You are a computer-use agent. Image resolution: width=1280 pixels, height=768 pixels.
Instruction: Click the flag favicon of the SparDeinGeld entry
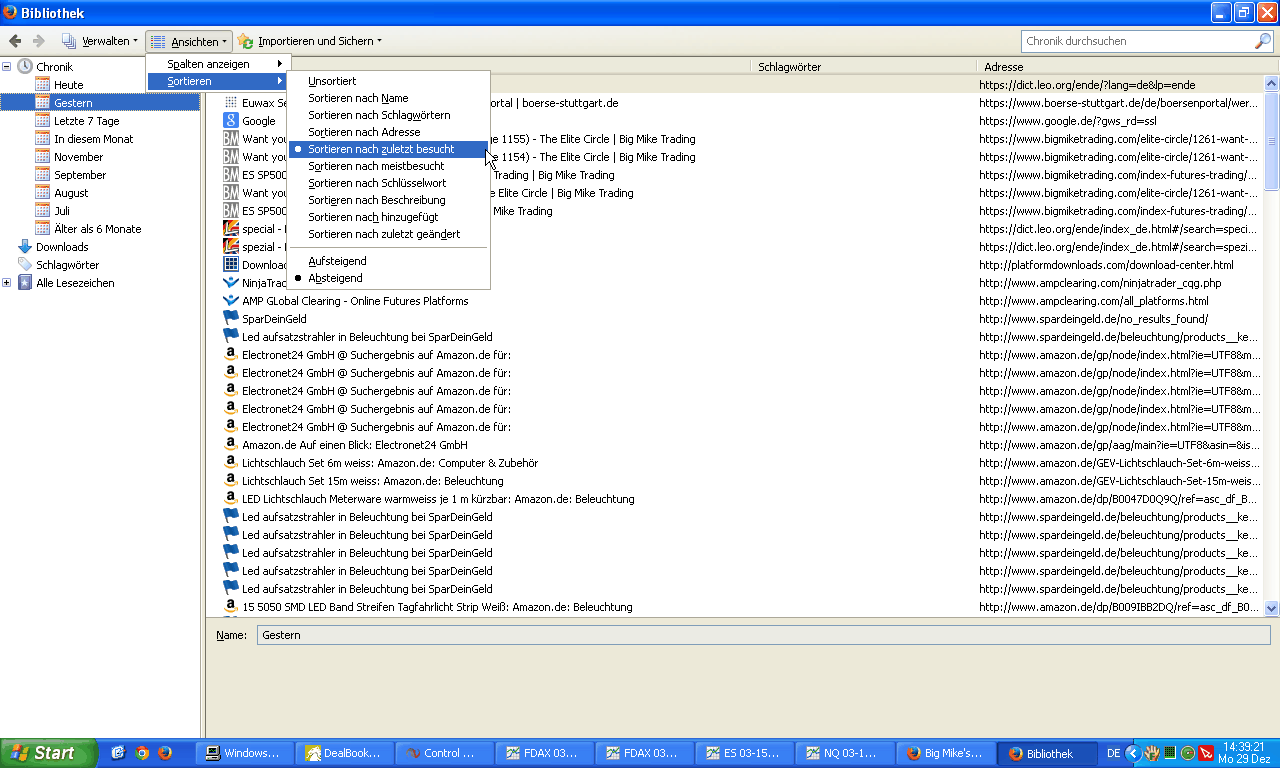click(x=231, y=319)
